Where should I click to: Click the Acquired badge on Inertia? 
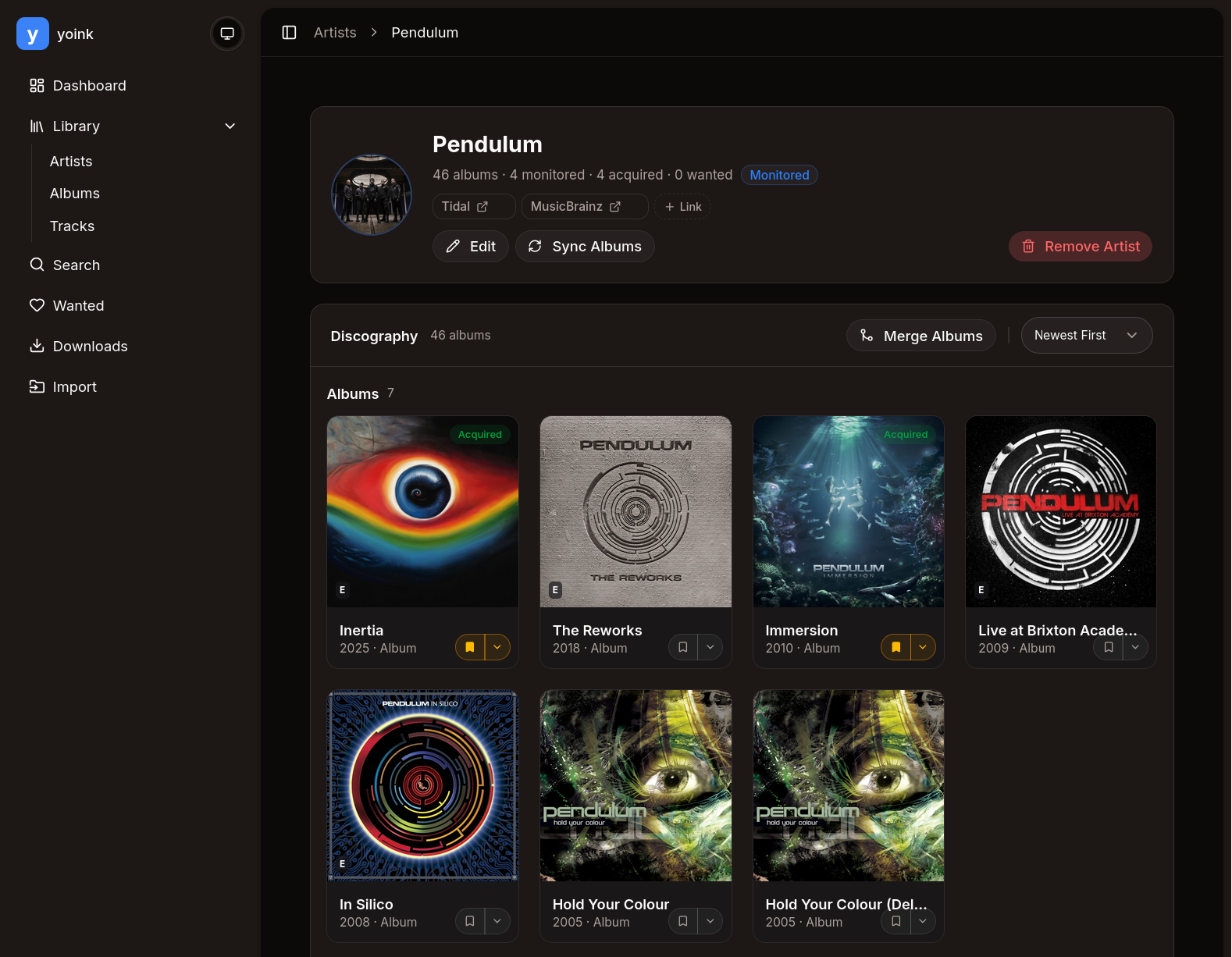point(480,435)
